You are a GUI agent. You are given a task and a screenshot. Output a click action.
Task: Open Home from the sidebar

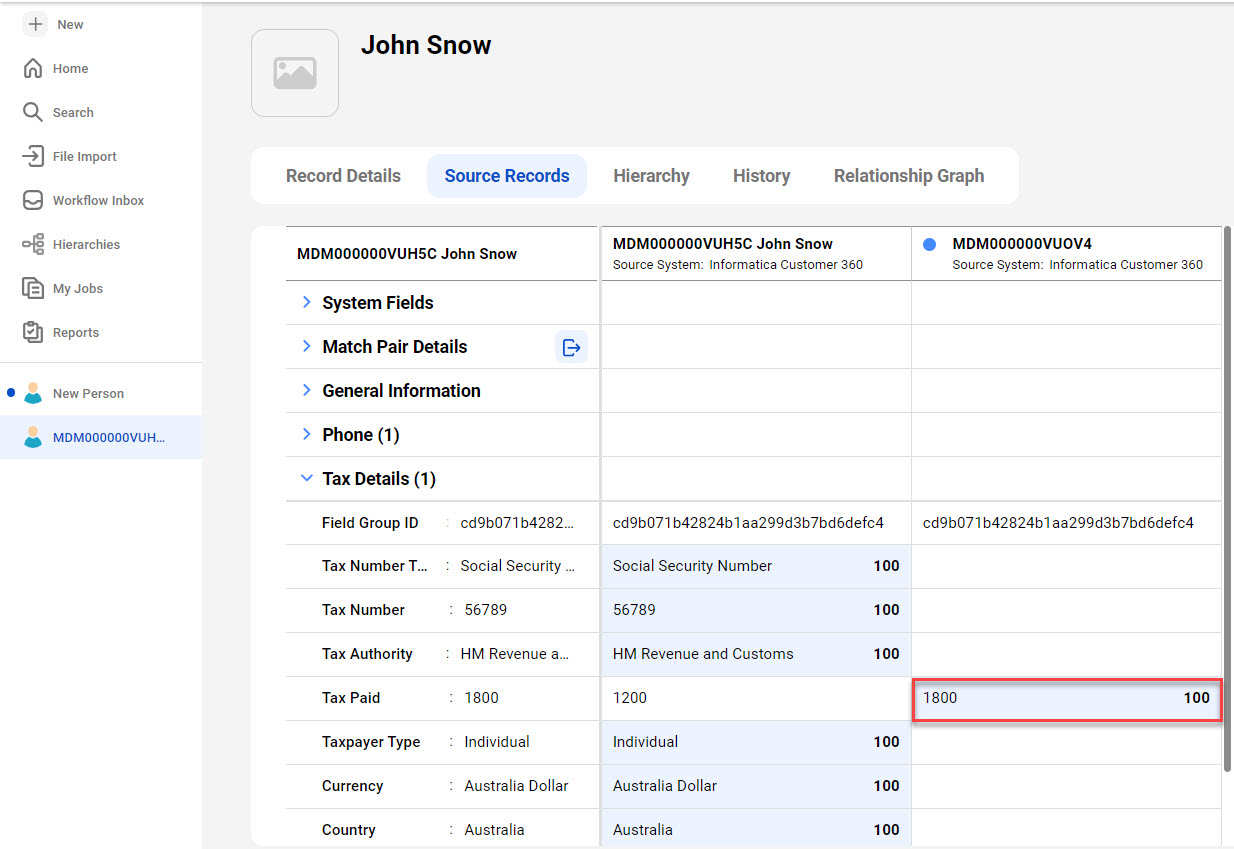coord(56,68)
